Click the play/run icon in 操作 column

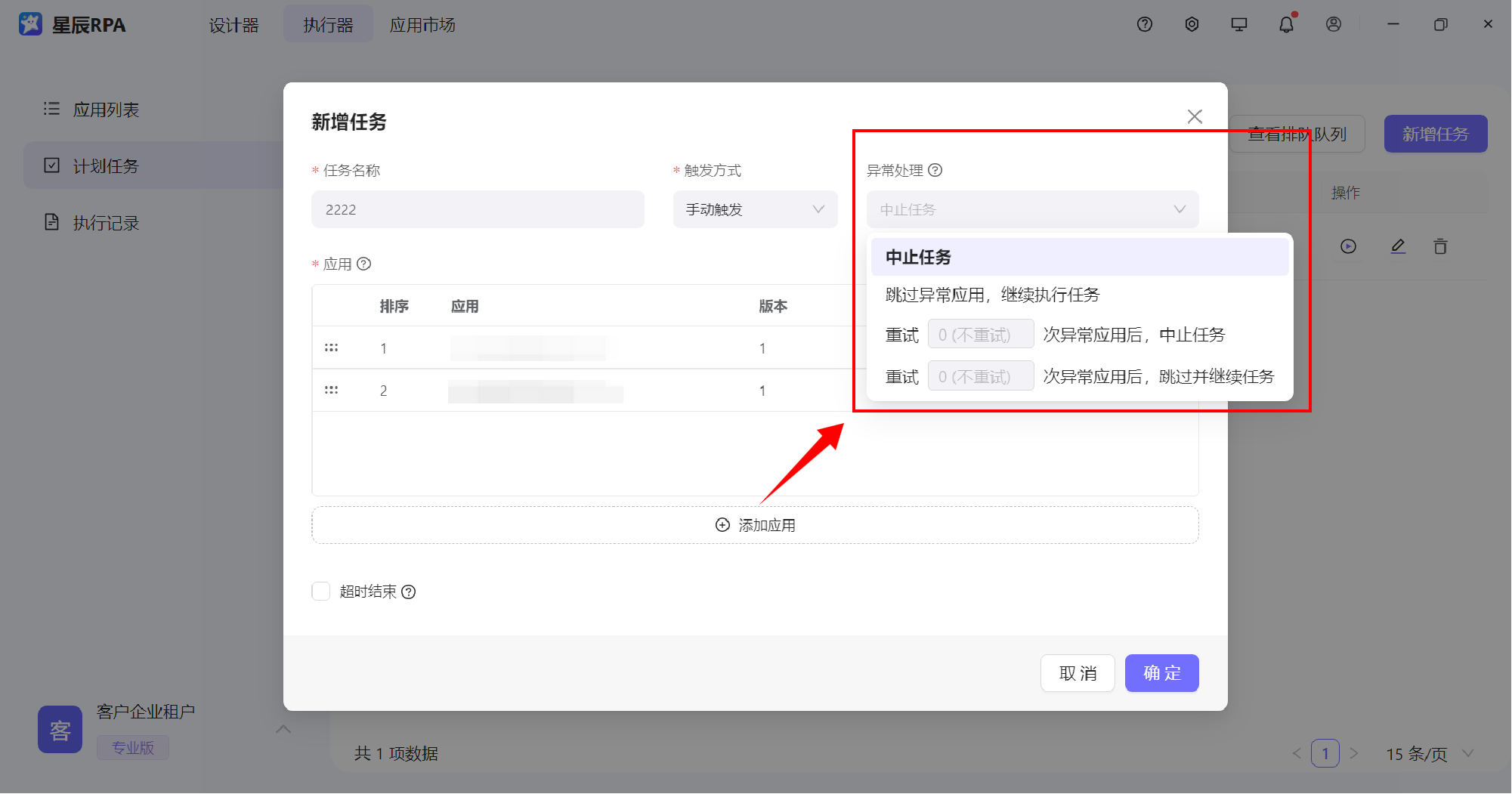[1348, 246]
